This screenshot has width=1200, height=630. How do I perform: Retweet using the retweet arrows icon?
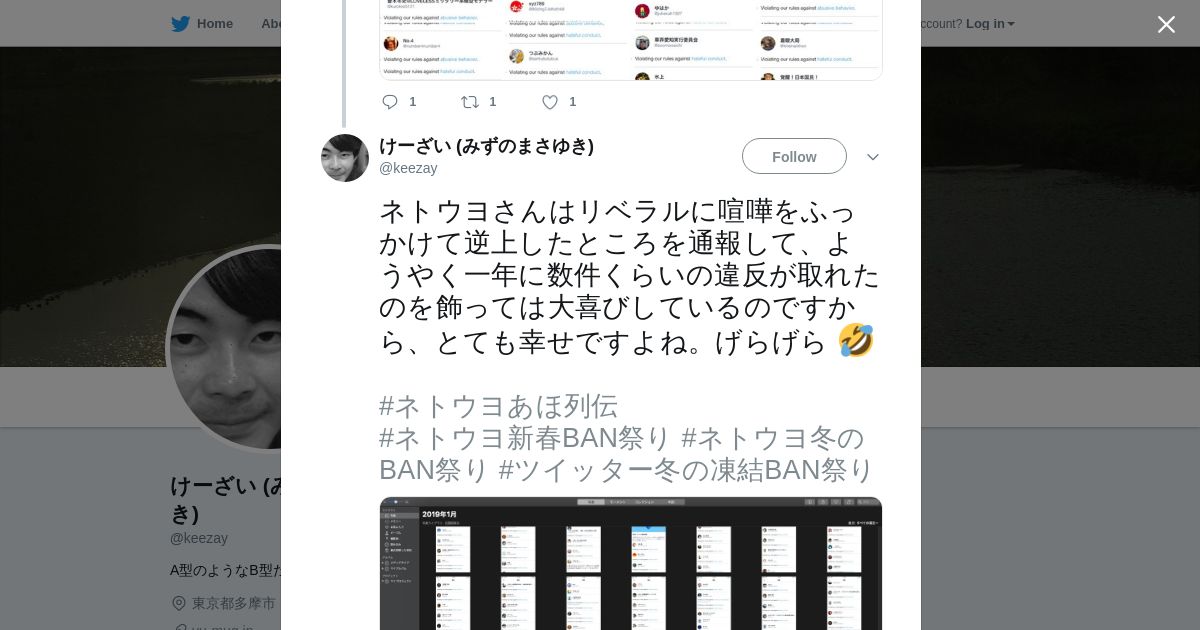click(x=469, y=102)
